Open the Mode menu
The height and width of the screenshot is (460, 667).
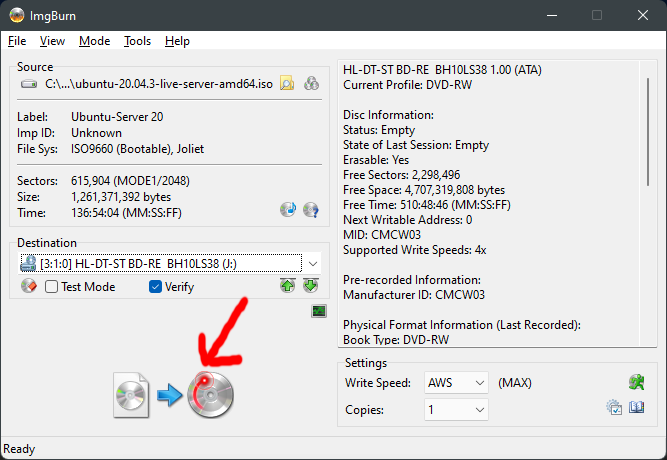[x=94, y=41]
